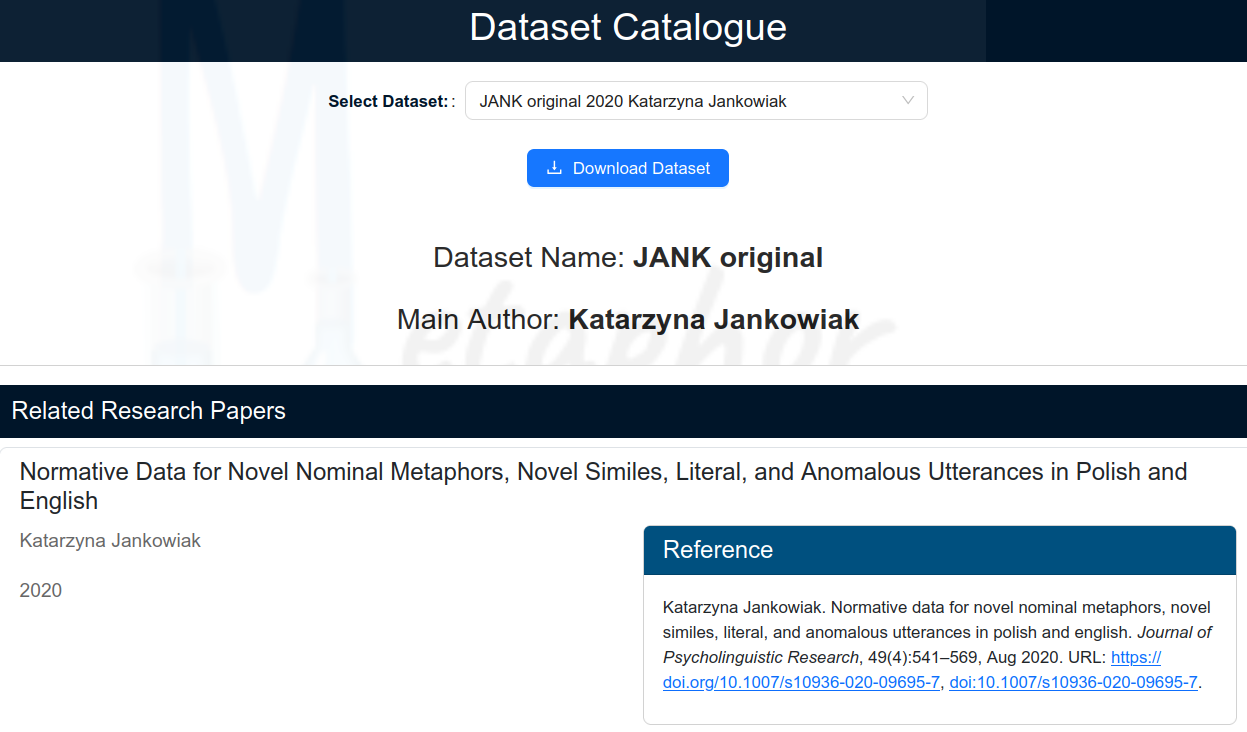Open the Select Dataset combo box
The width and height of the screenshot is (1247, 732).
695,101
